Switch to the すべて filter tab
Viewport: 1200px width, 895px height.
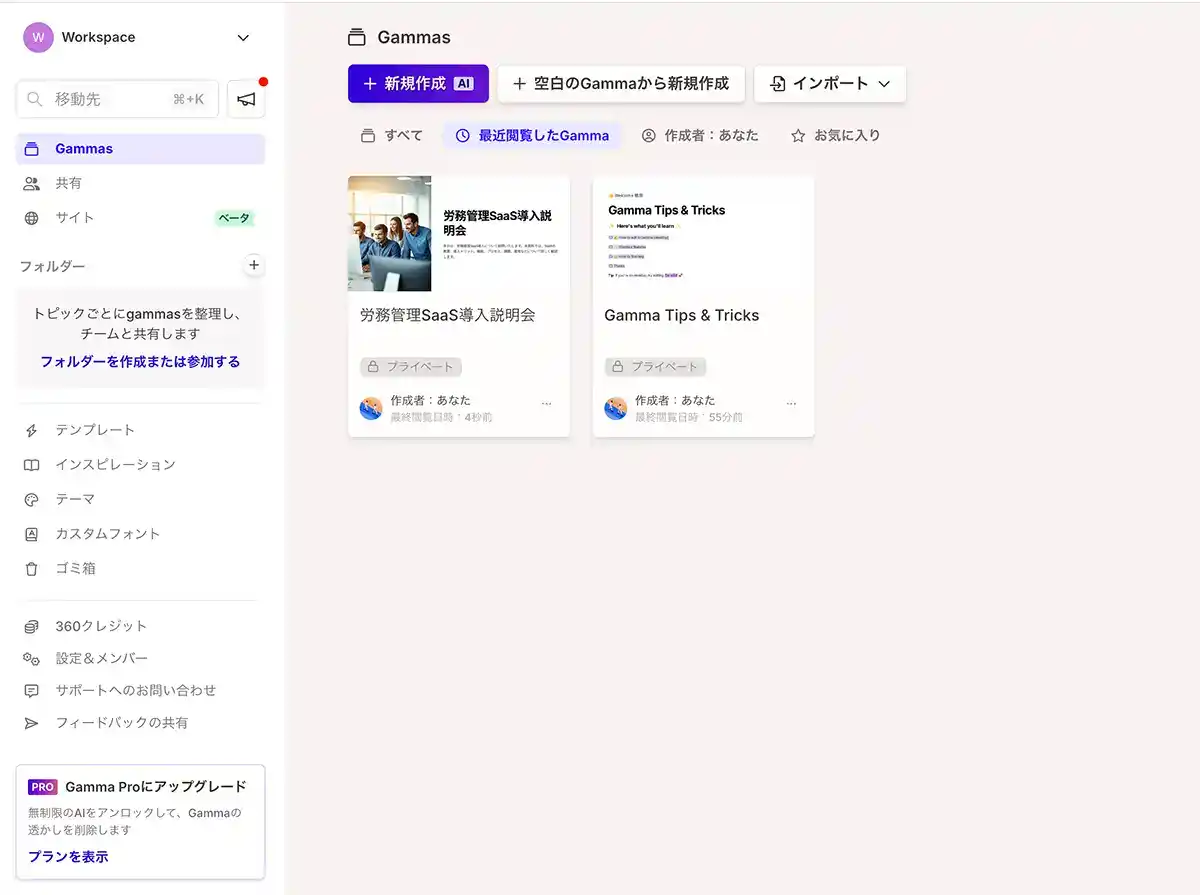(x=392, y=135)
